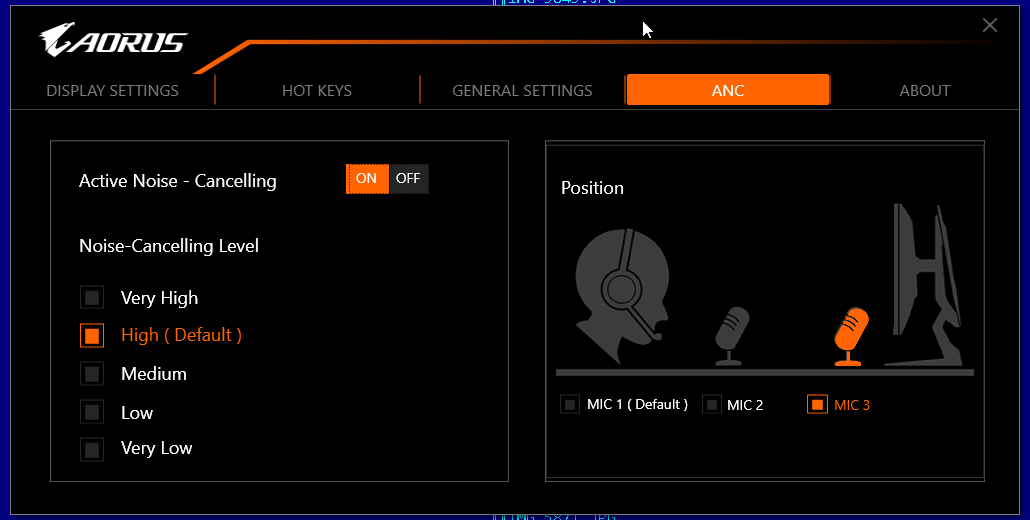
Task: Select the orange microphone icon
Action: (x=851, y=335)
